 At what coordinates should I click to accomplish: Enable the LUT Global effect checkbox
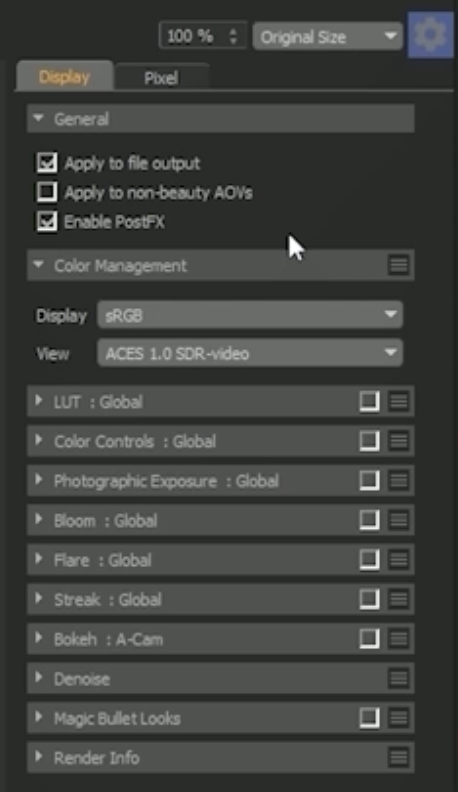click(369, 402)
